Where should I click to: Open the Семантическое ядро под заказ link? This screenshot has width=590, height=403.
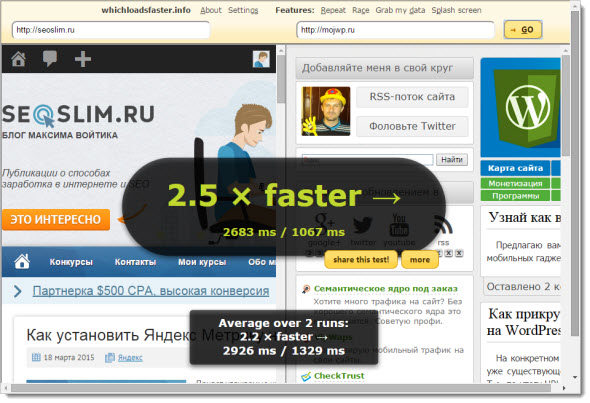(386, 289)
